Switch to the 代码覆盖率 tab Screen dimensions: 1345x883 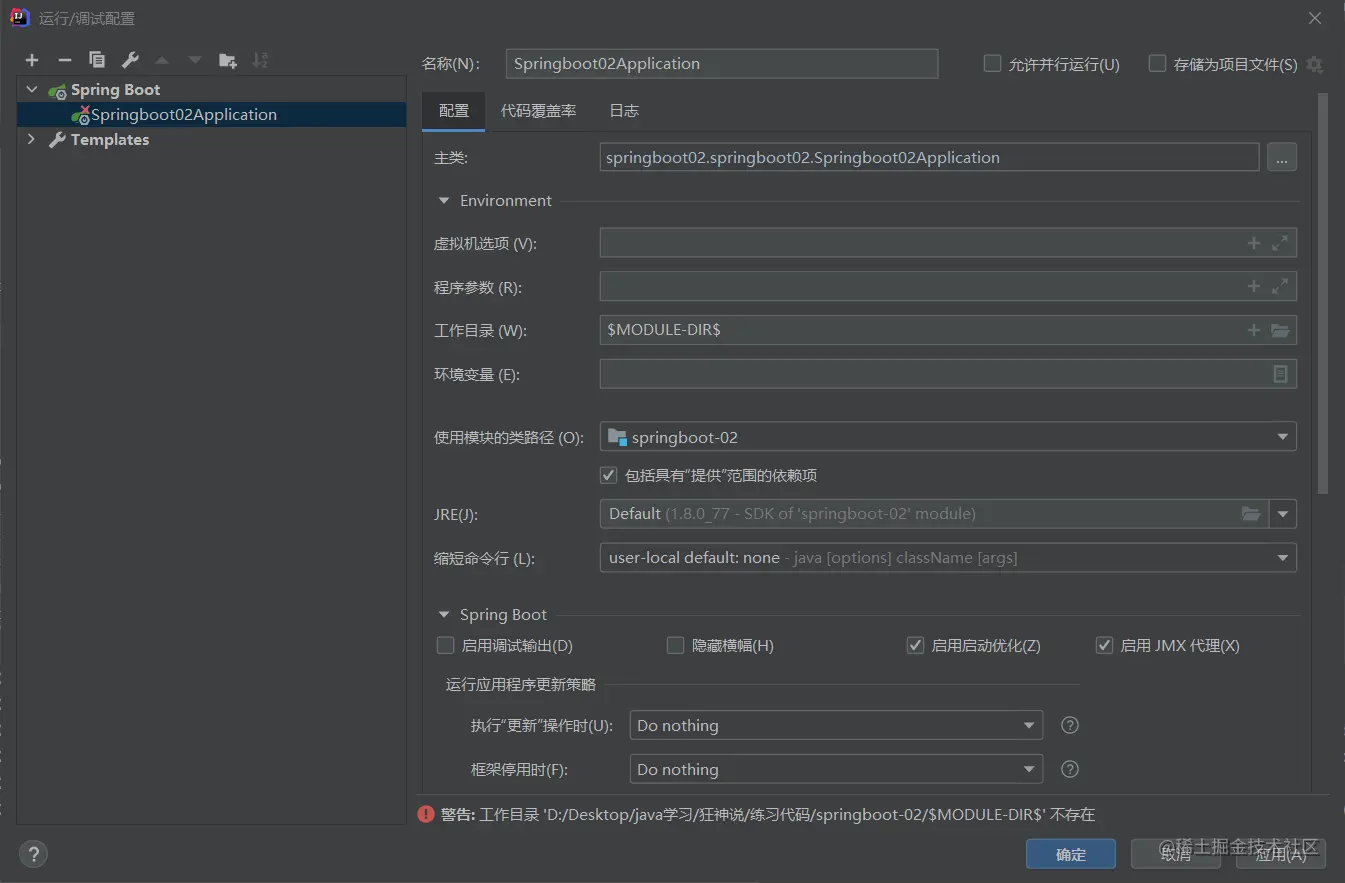pyautogui.click(x=539, y=111)
